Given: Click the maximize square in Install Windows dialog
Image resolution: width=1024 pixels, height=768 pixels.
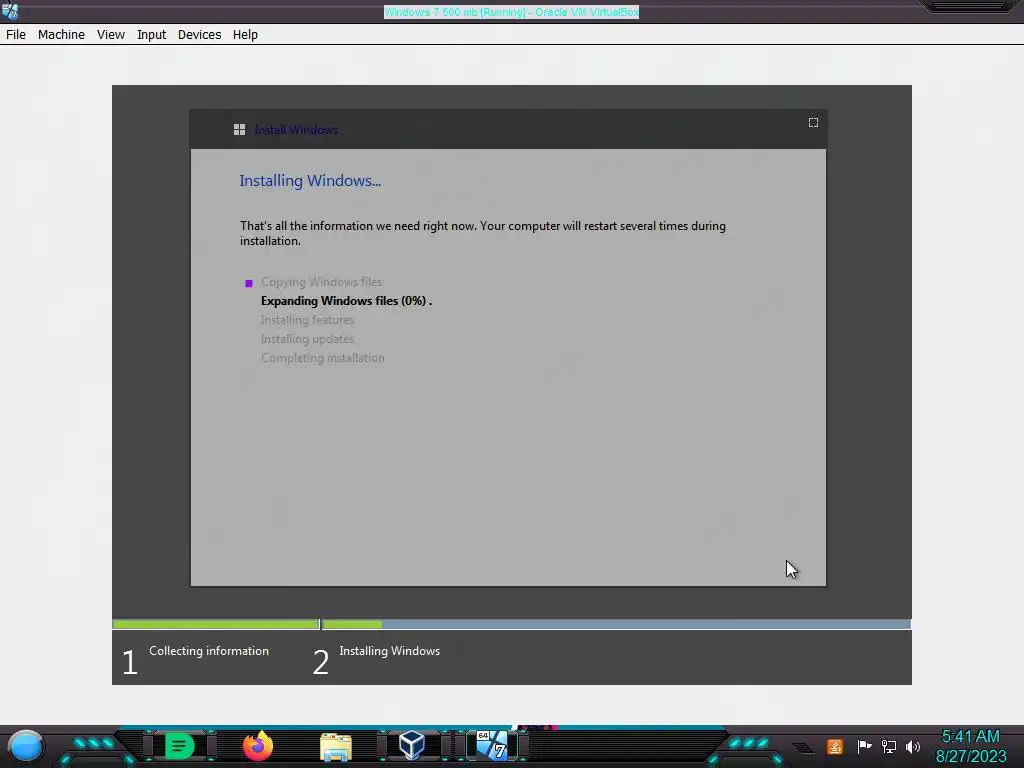Looking at the screenshot, I should (x=813, y=123).
